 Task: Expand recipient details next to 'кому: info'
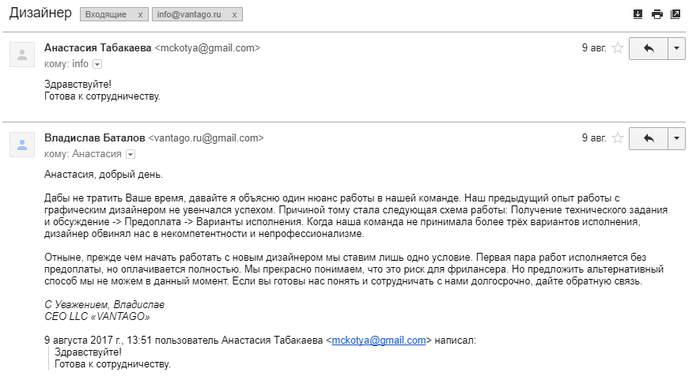[x=97, y=64]
